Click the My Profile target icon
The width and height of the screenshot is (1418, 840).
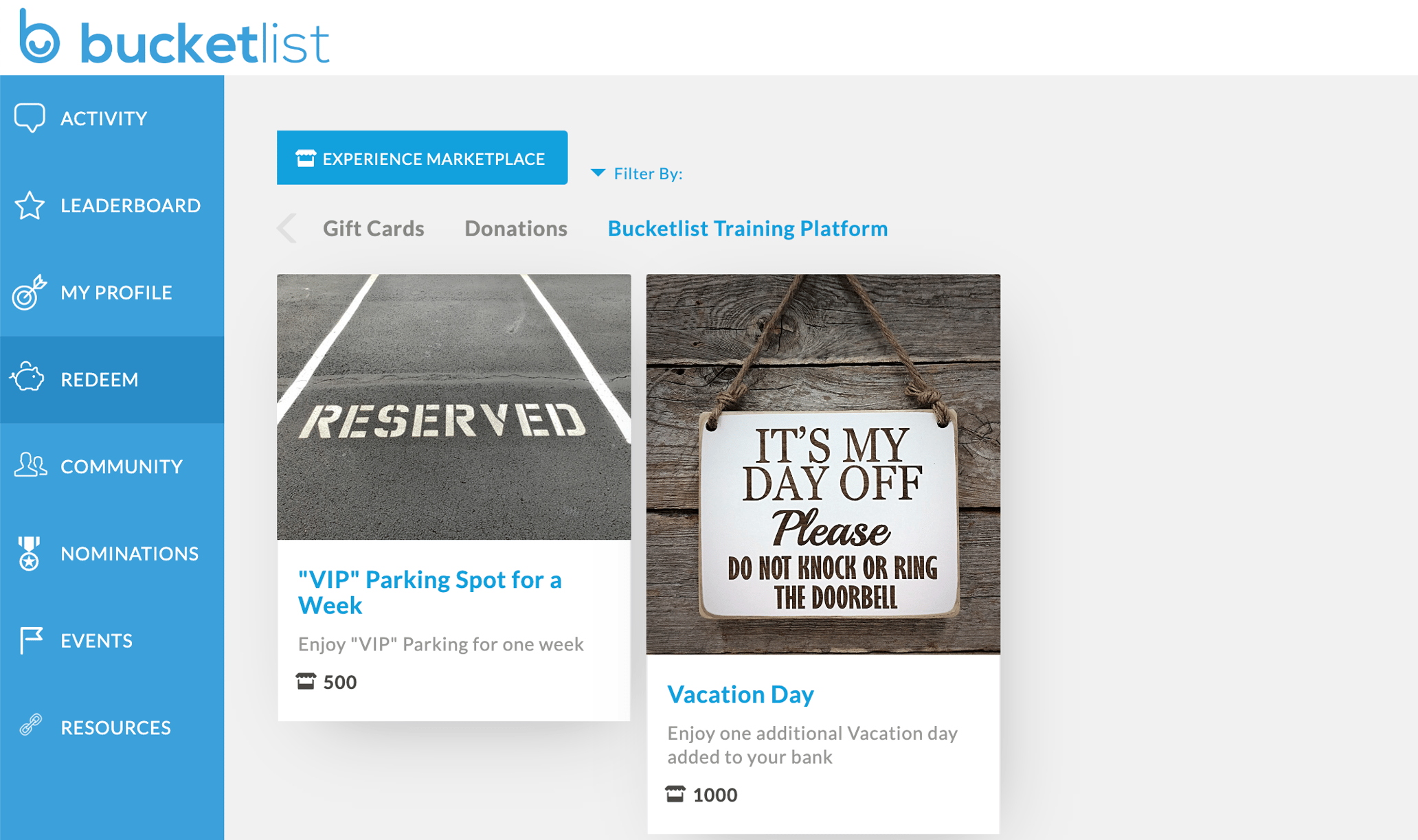point(30,292)
